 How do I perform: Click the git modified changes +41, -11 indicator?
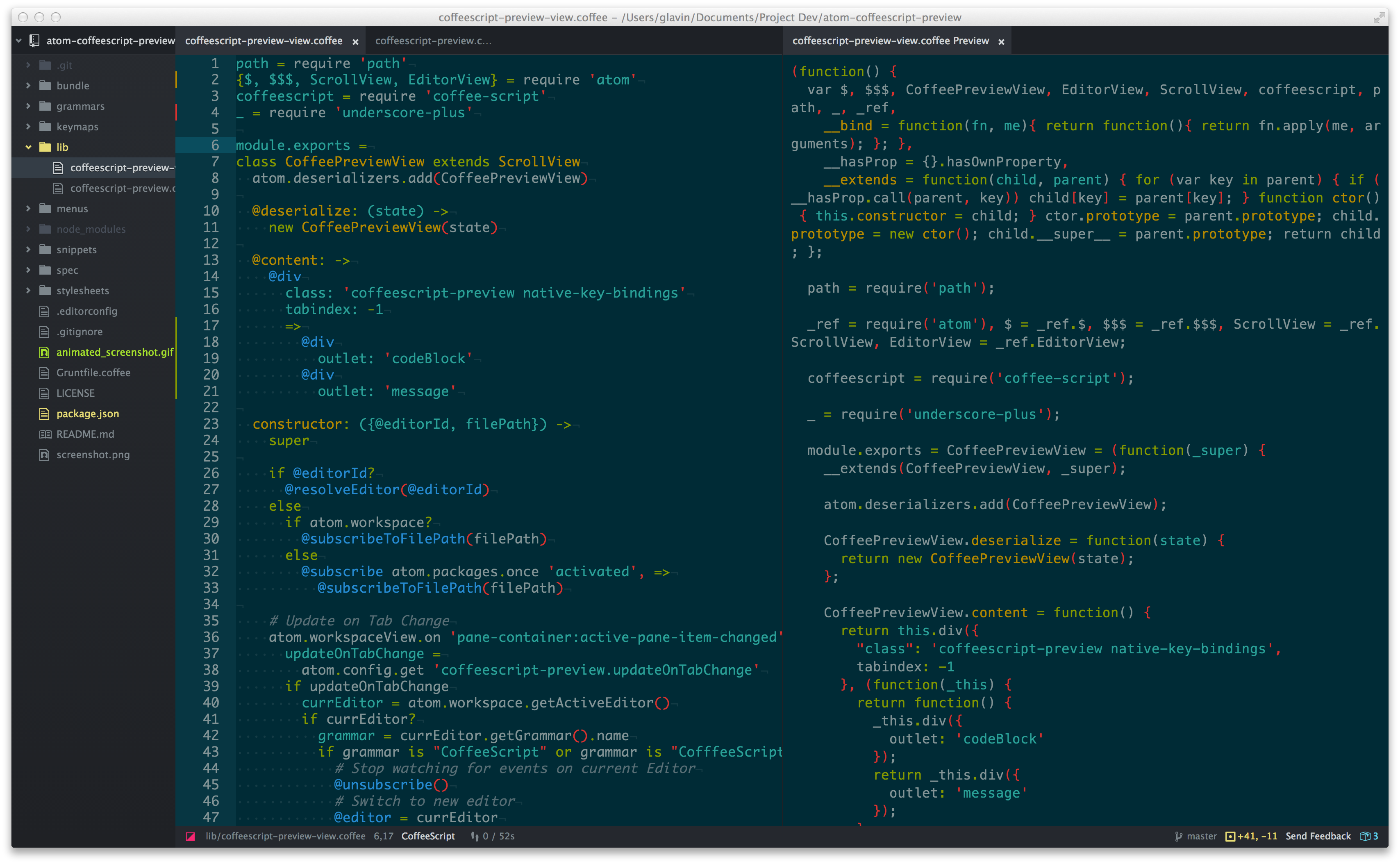[1251, 836]
